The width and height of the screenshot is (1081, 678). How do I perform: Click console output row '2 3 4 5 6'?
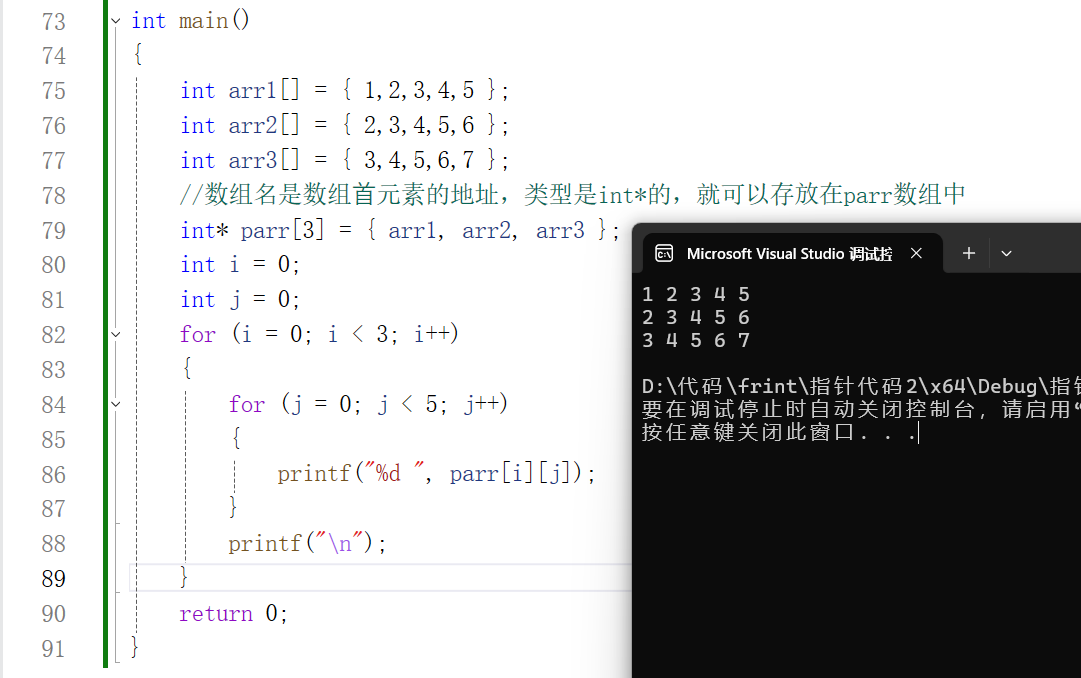[696, 317]
